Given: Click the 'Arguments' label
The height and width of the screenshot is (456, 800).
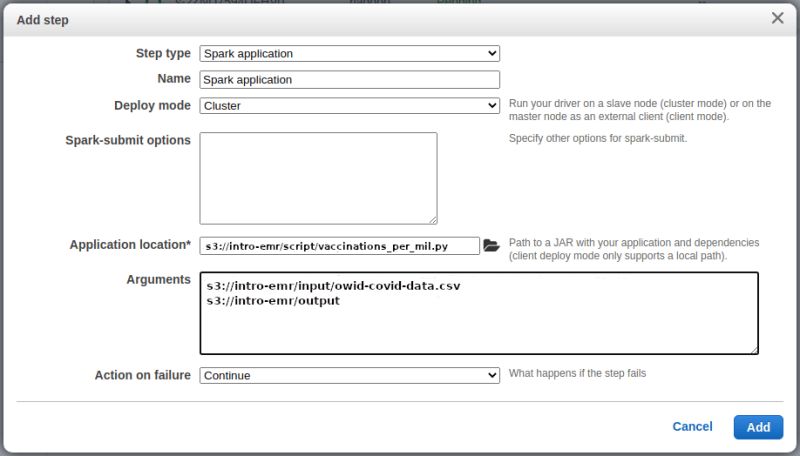Looking at the screenshot, I should (158, 280).
